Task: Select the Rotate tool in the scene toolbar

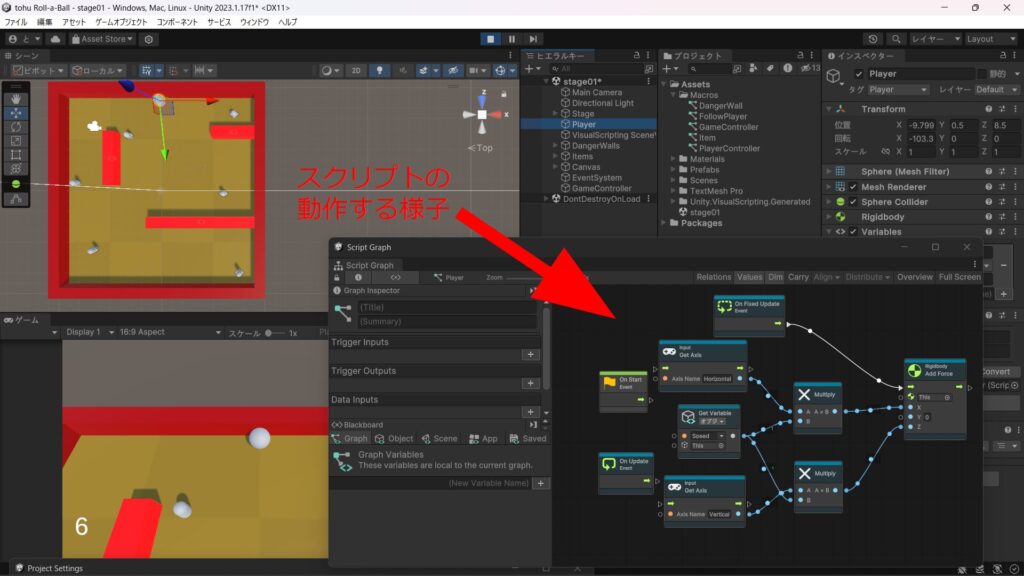Action: point(16,127)
